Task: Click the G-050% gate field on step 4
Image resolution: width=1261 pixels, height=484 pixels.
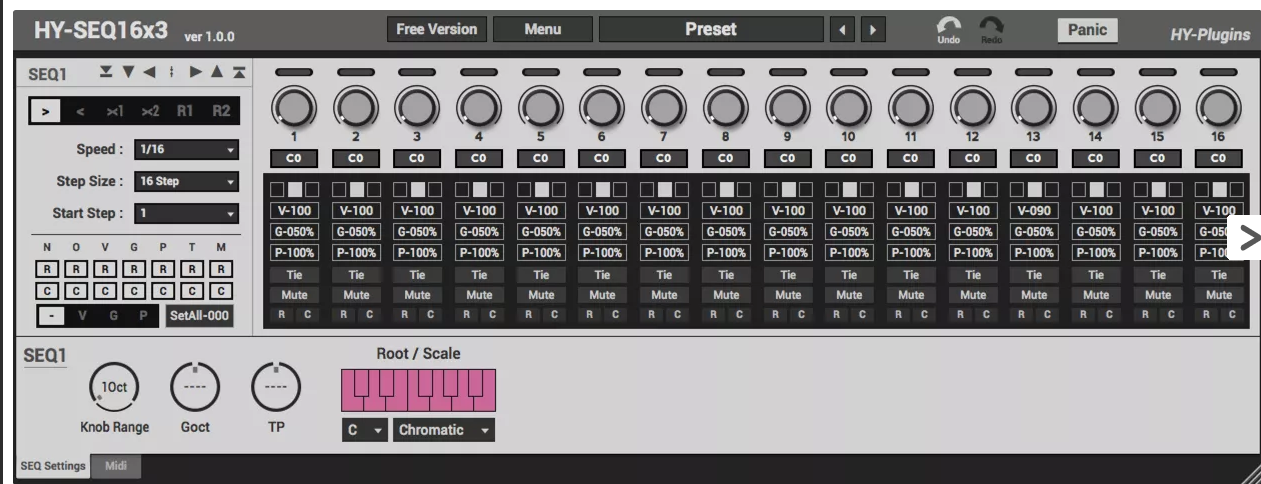Action: pyautogui.click(x=480, y=231)
